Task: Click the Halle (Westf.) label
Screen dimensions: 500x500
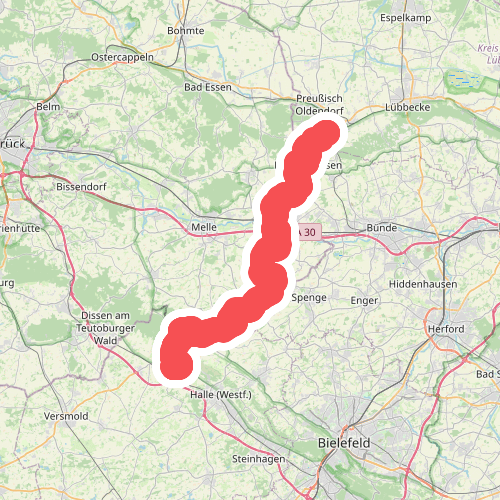Action: (221, 395)
